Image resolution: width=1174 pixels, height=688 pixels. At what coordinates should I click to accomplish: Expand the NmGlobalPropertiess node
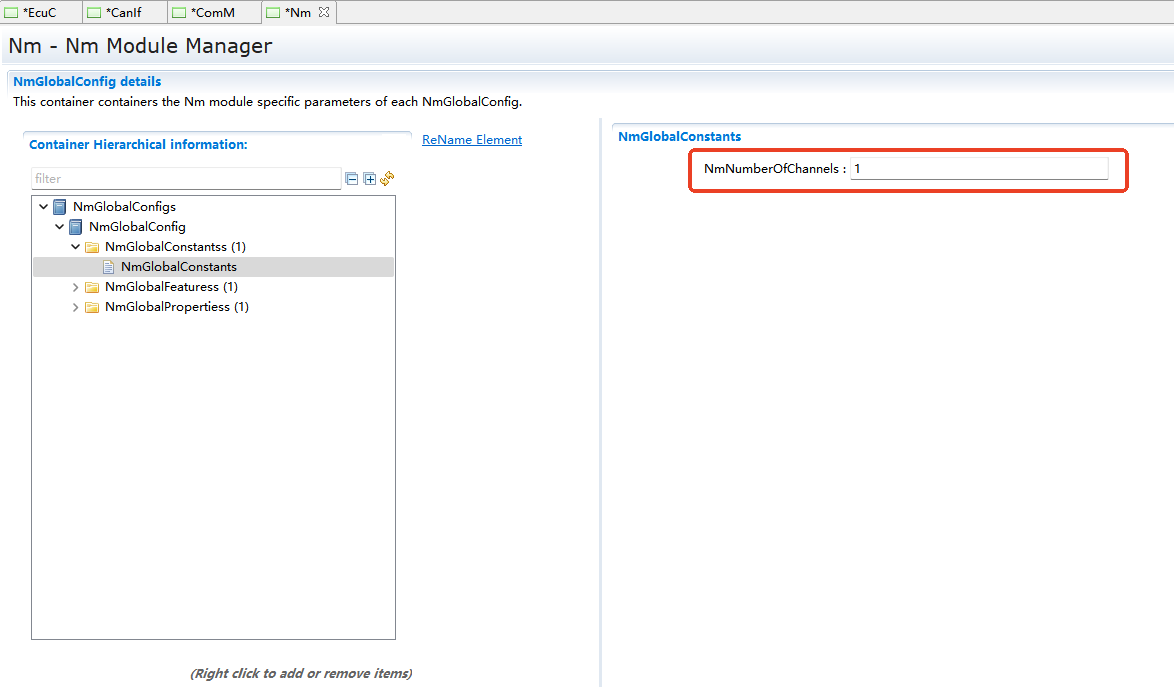pos(76,307)
